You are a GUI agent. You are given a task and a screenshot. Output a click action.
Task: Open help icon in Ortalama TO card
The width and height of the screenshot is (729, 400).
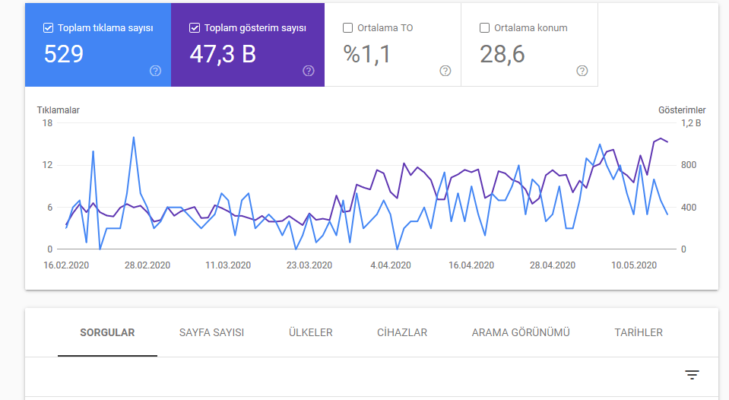445,70
